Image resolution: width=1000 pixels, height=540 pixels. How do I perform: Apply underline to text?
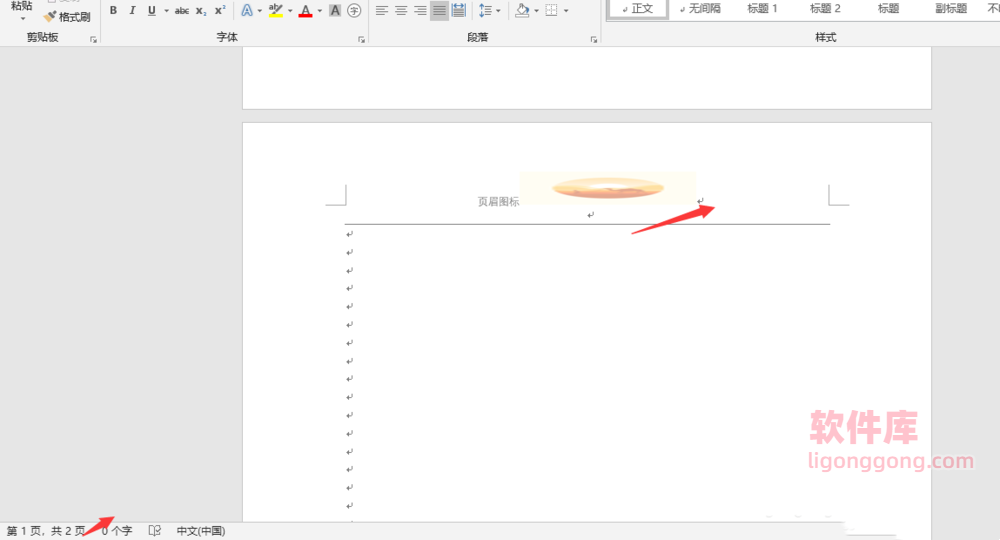[152, 10]
